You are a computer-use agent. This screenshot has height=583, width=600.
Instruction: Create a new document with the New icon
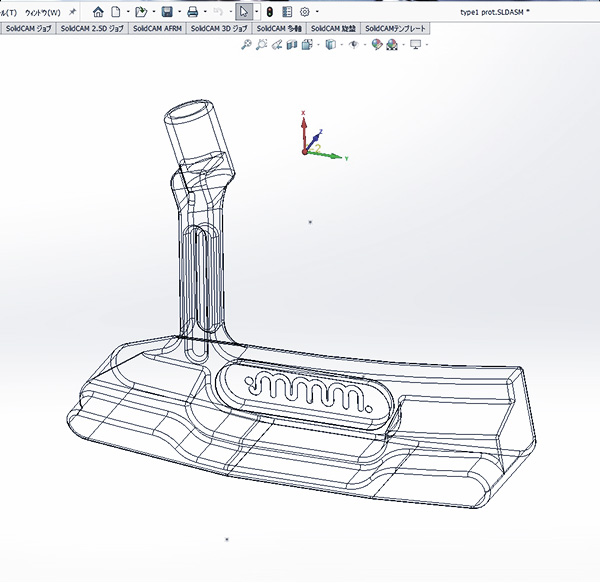pos(117,11)
